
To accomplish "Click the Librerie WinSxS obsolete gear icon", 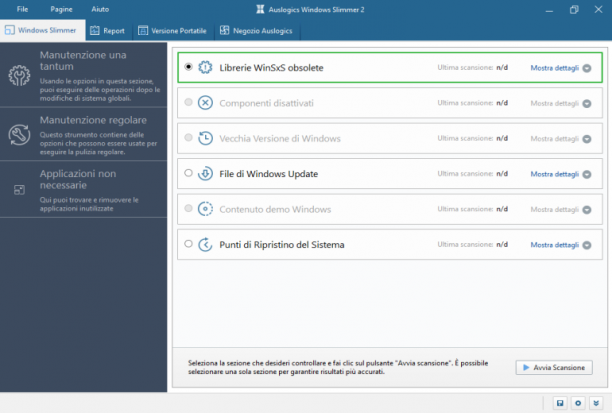I will click(205, 68).
